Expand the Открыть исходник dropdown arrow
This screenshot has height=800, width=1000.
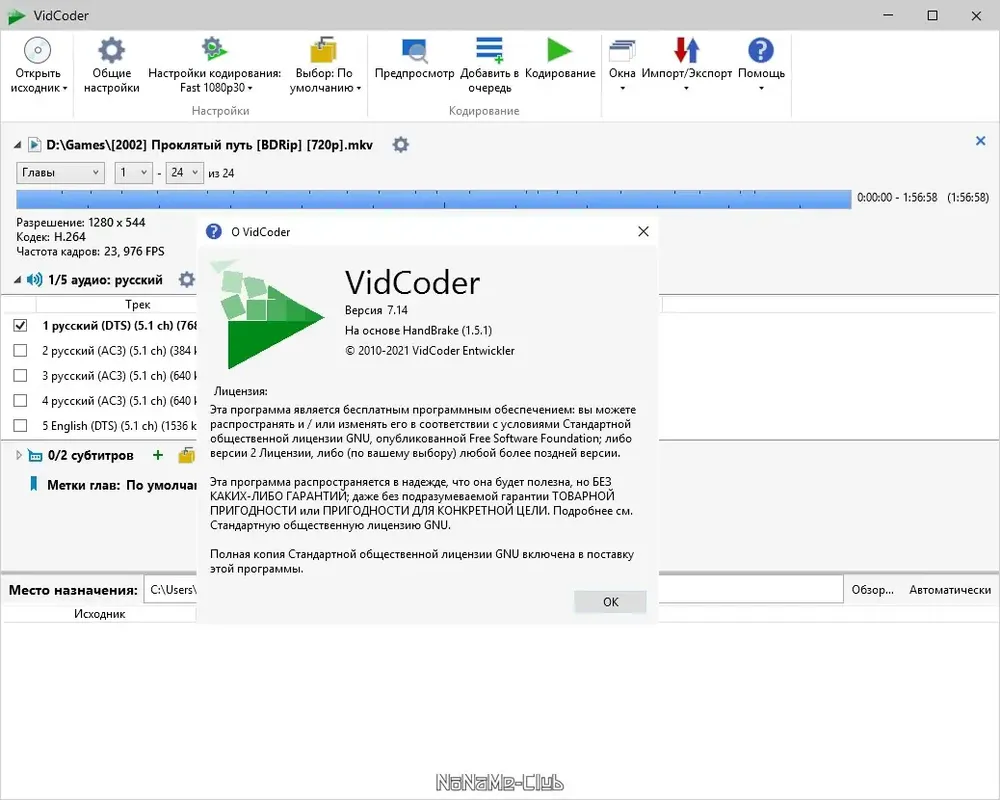pyautogui.click(x=65, y=88)
